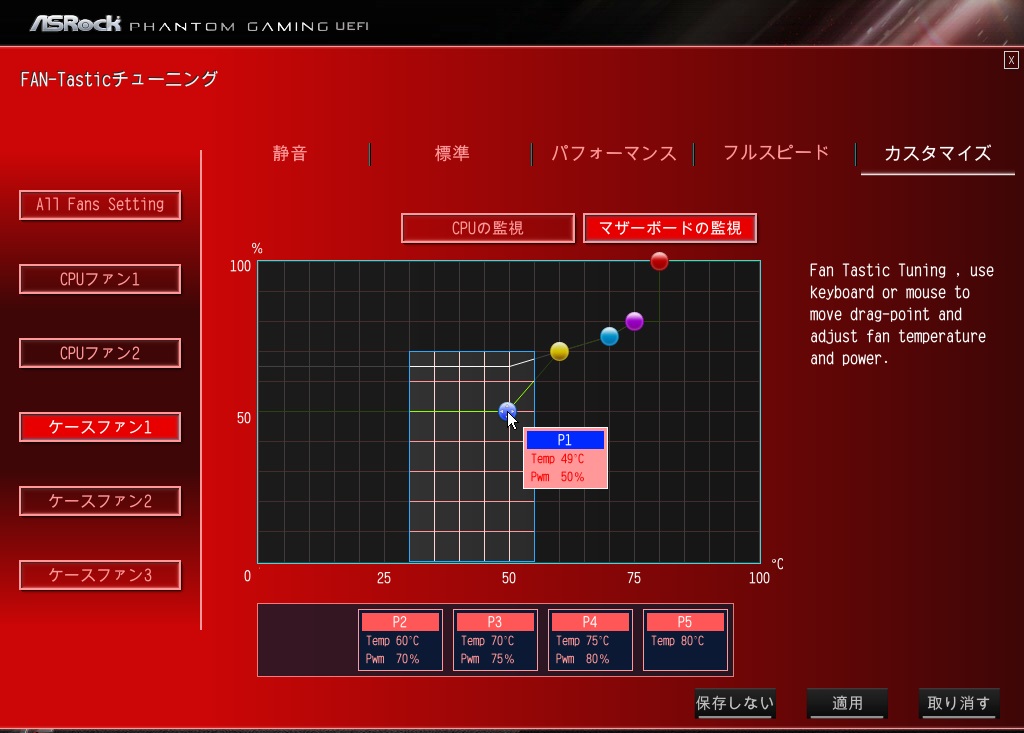Image resolution: width=1024 pixels, height=733 pixels.
Task: Select the カスタマイズ tab
Action: click(x=938, y=154)
